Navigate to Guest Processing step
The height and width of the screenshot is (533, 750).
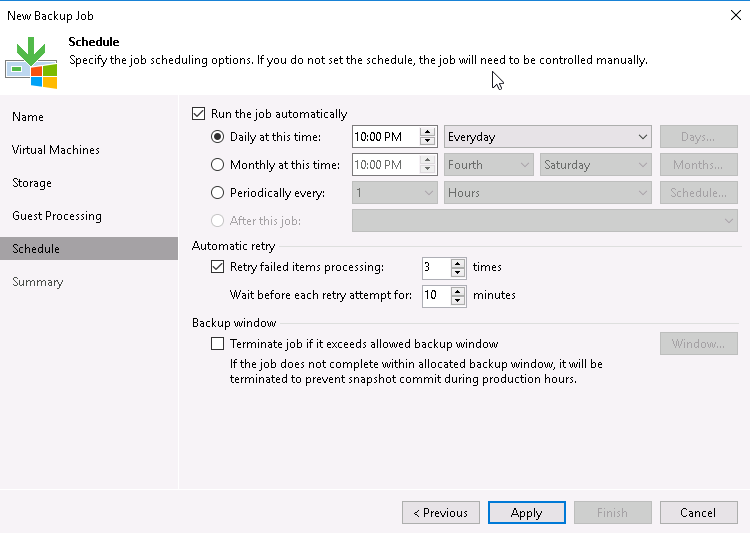(x=57, y=216)
